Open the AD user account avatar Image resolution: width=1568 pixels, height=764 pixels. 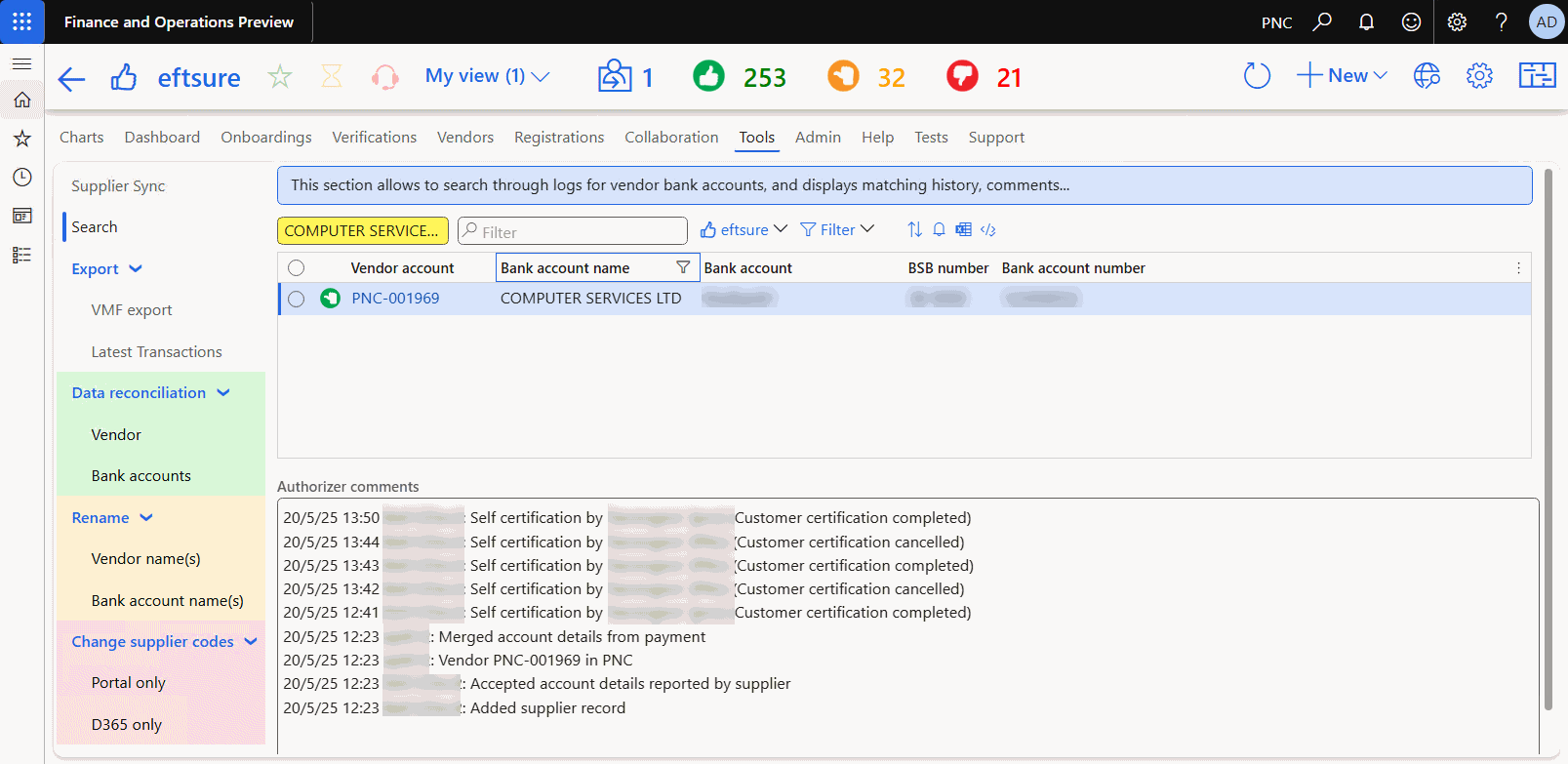point(1547,21)
